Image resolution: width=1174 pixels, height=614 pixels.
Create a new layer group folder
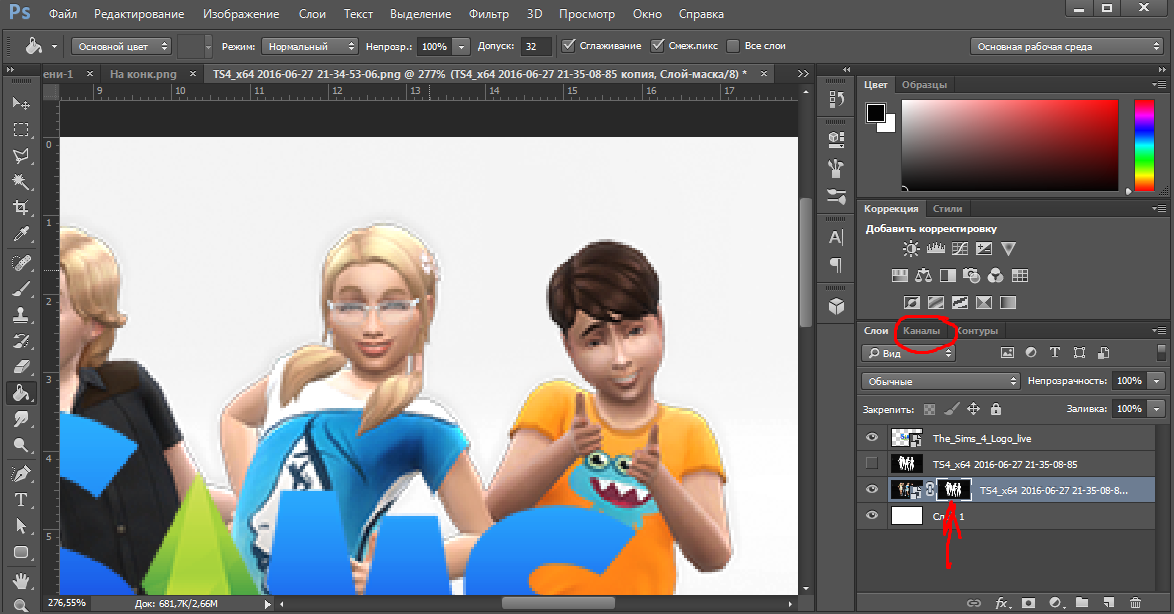1082,602
